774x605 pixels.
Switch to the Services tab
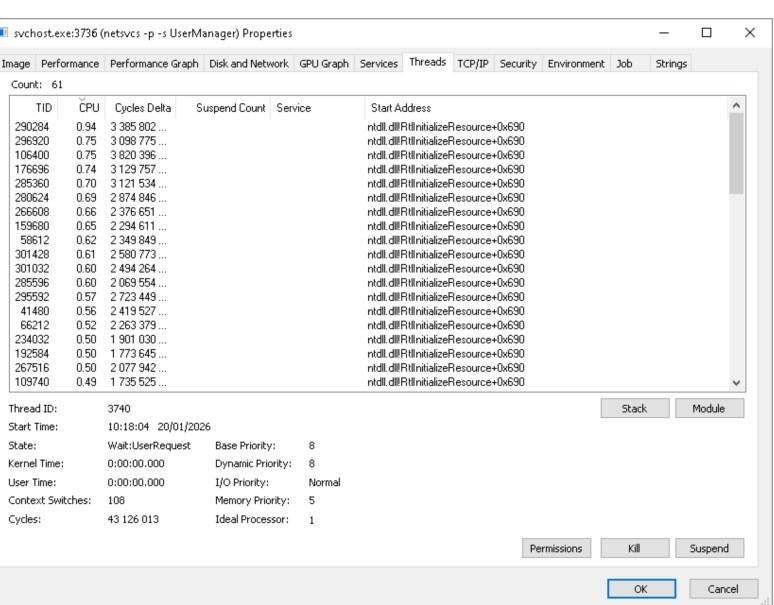[x=379, y=64]
